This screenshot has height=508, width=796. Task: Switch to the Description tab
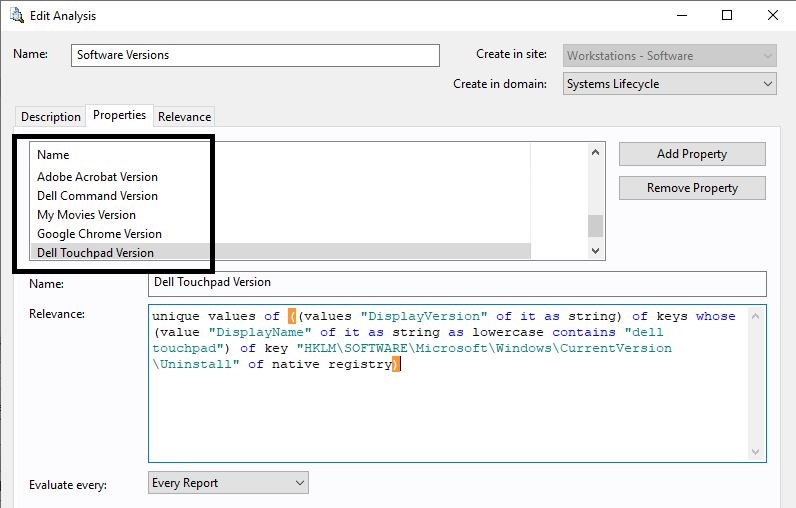51,117
